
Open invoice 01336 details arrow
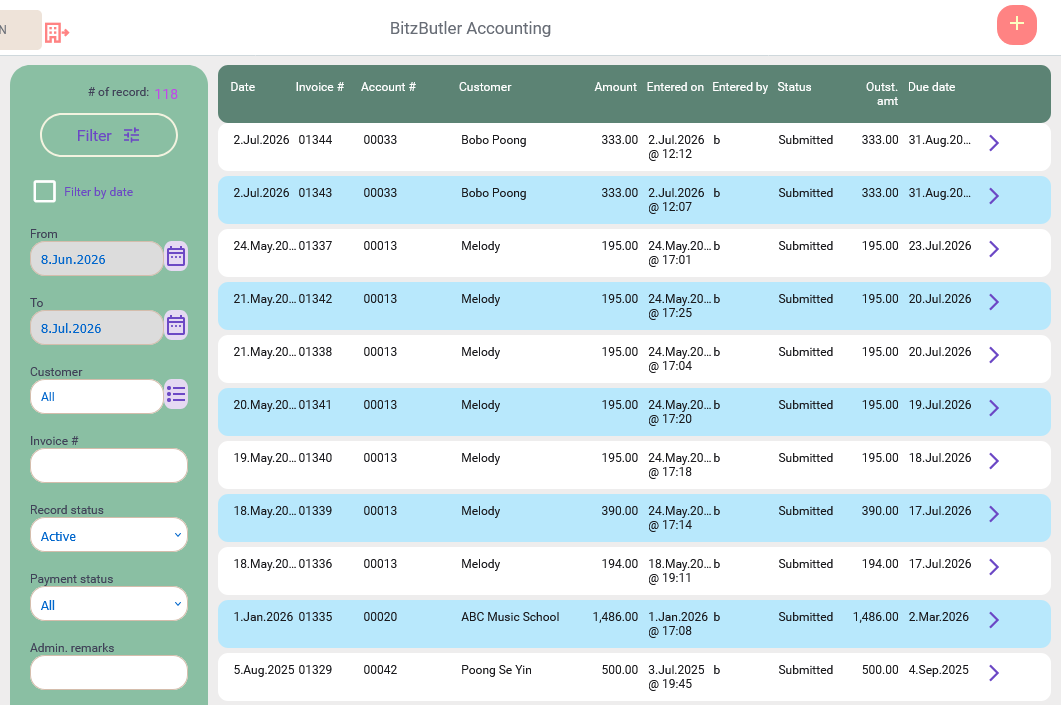tap(993, 567)
